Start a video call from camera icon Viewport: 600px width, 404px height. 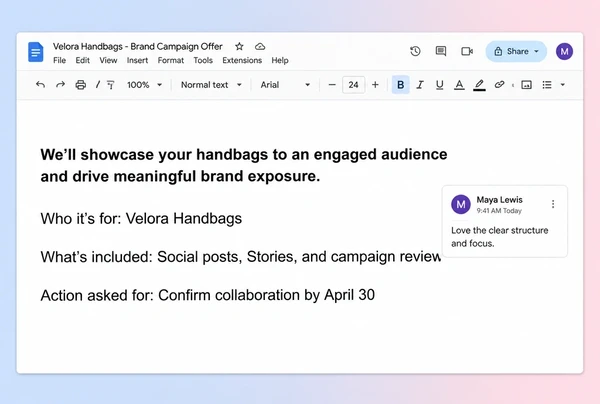[x=467, y=51]
